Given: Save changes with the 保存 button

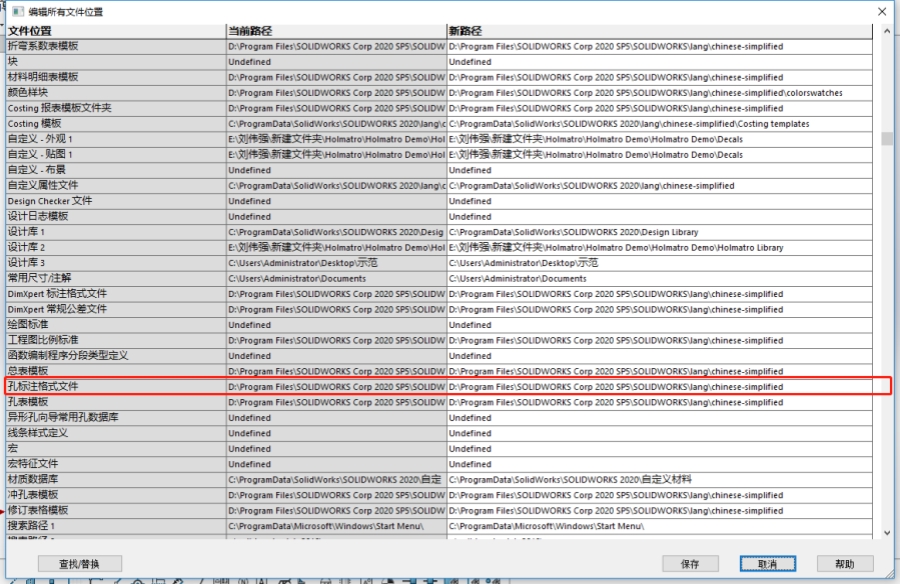Looking at the screenshot, I should 690,564.
